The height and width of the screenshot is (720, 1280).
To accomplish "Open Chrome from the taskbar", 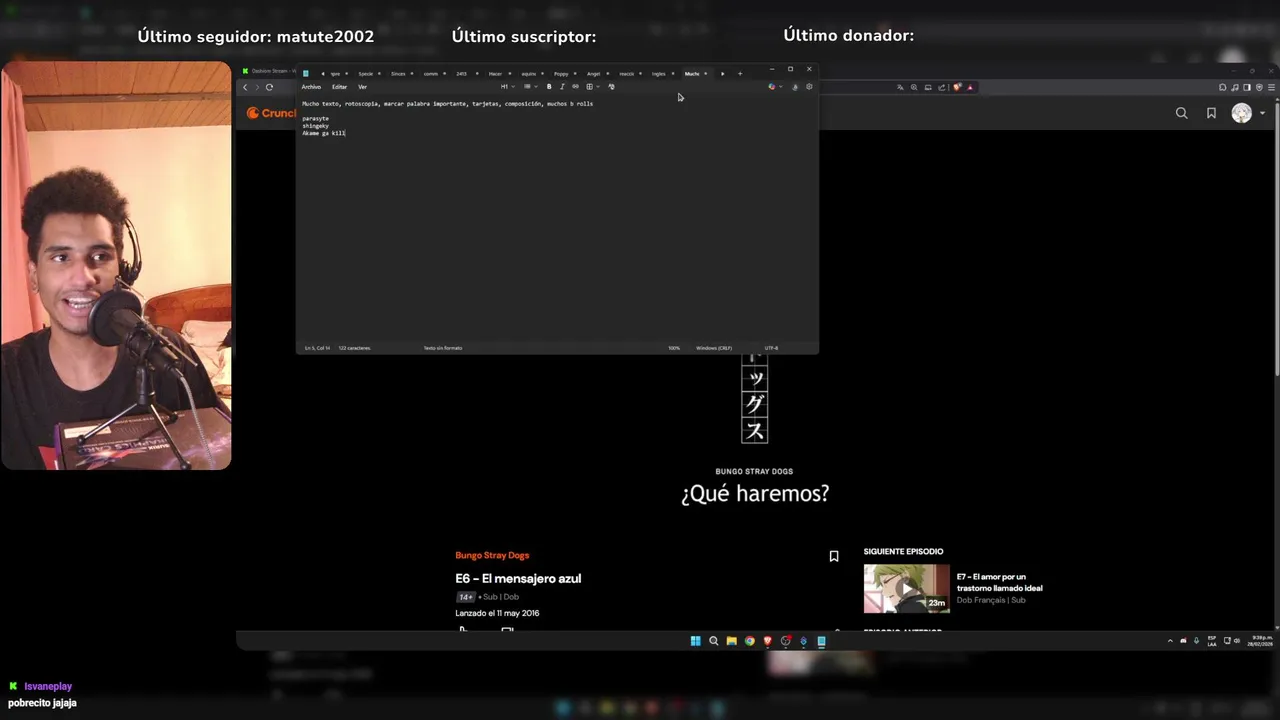I will click(749, 641).
